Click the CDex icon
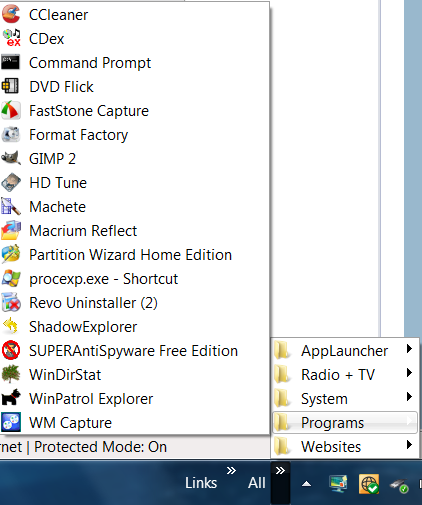The height and width of the screenshot is (505, 422). coord(11,39)
